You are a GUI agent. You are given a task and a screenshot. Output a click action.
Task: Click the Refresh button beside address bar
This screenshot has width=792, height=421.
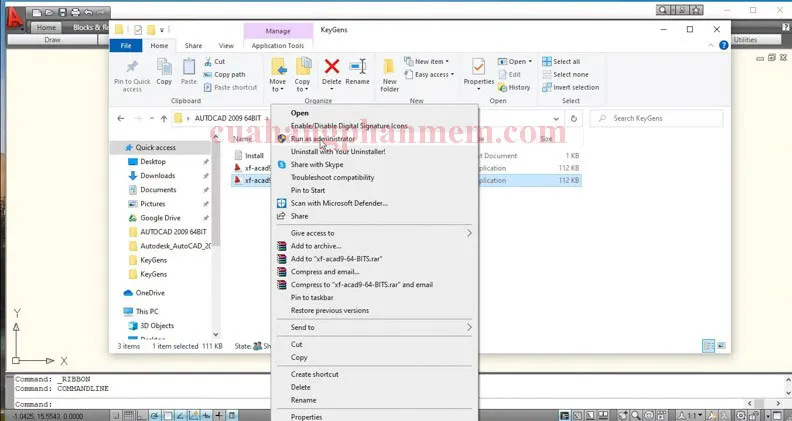(x=574, y=118)
